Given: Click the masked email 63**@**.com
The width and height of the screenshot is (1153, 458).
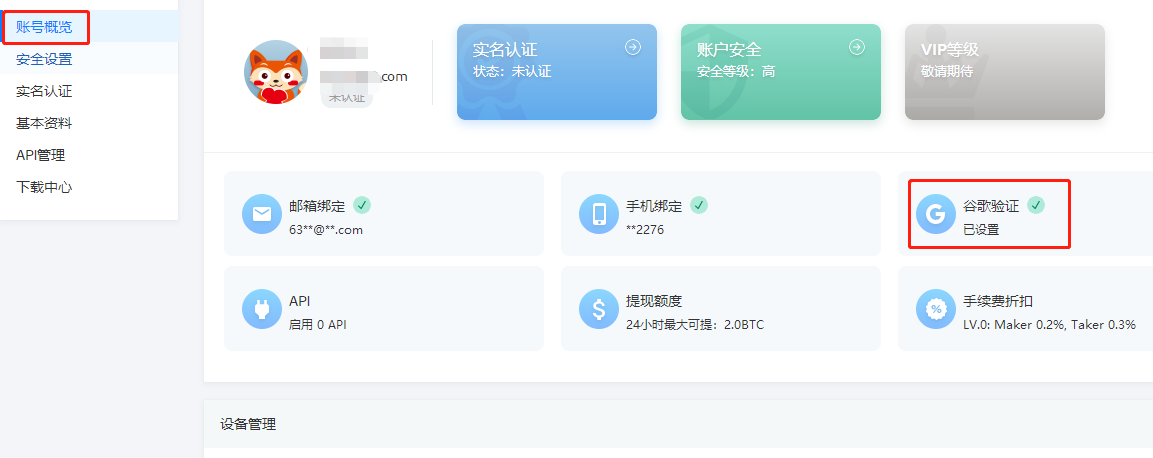Looking at the screenshot, I should [x=326, y=229].
